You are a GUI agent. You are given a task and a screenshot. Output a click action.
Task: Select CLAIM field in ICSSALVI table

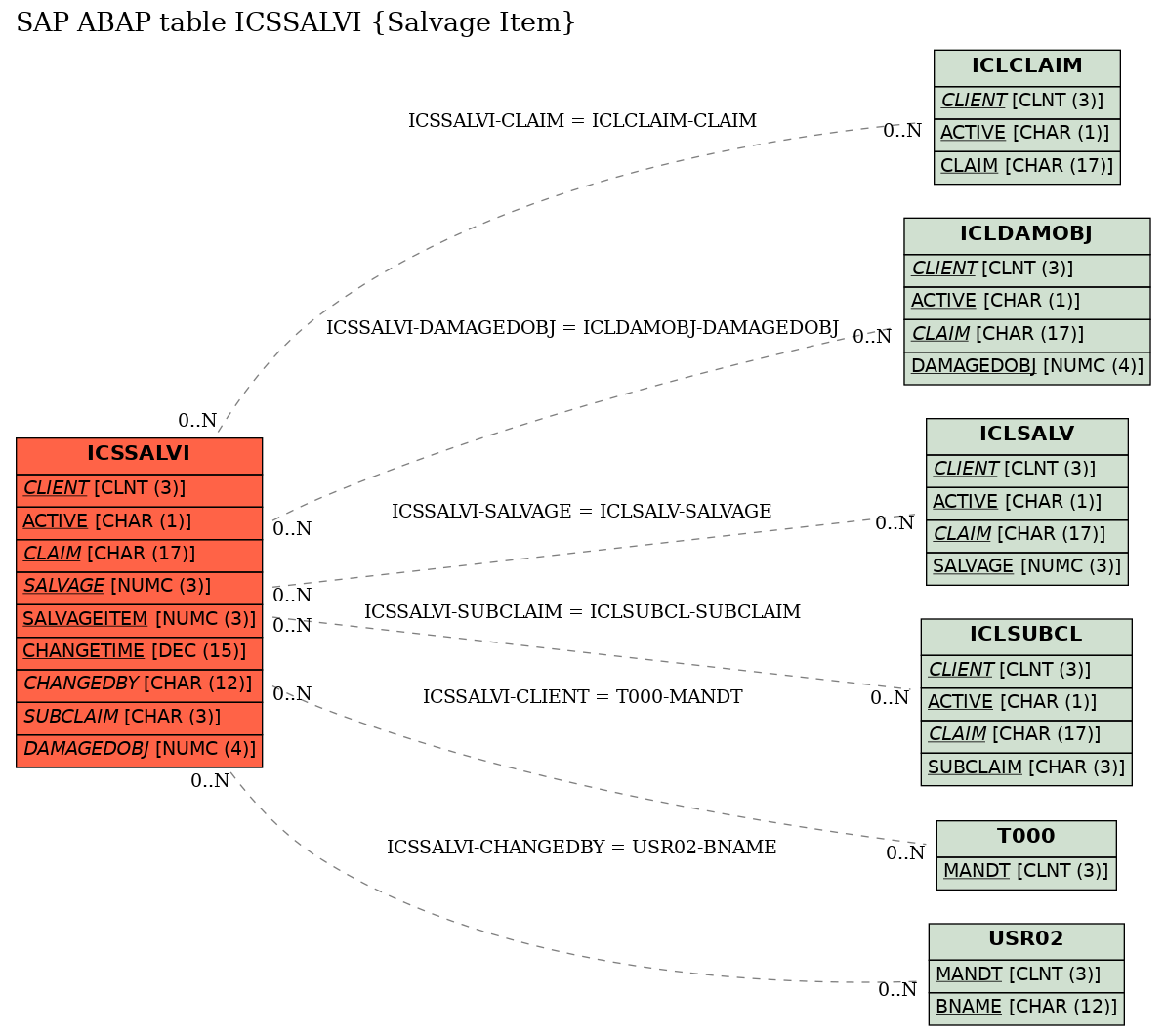139,554
